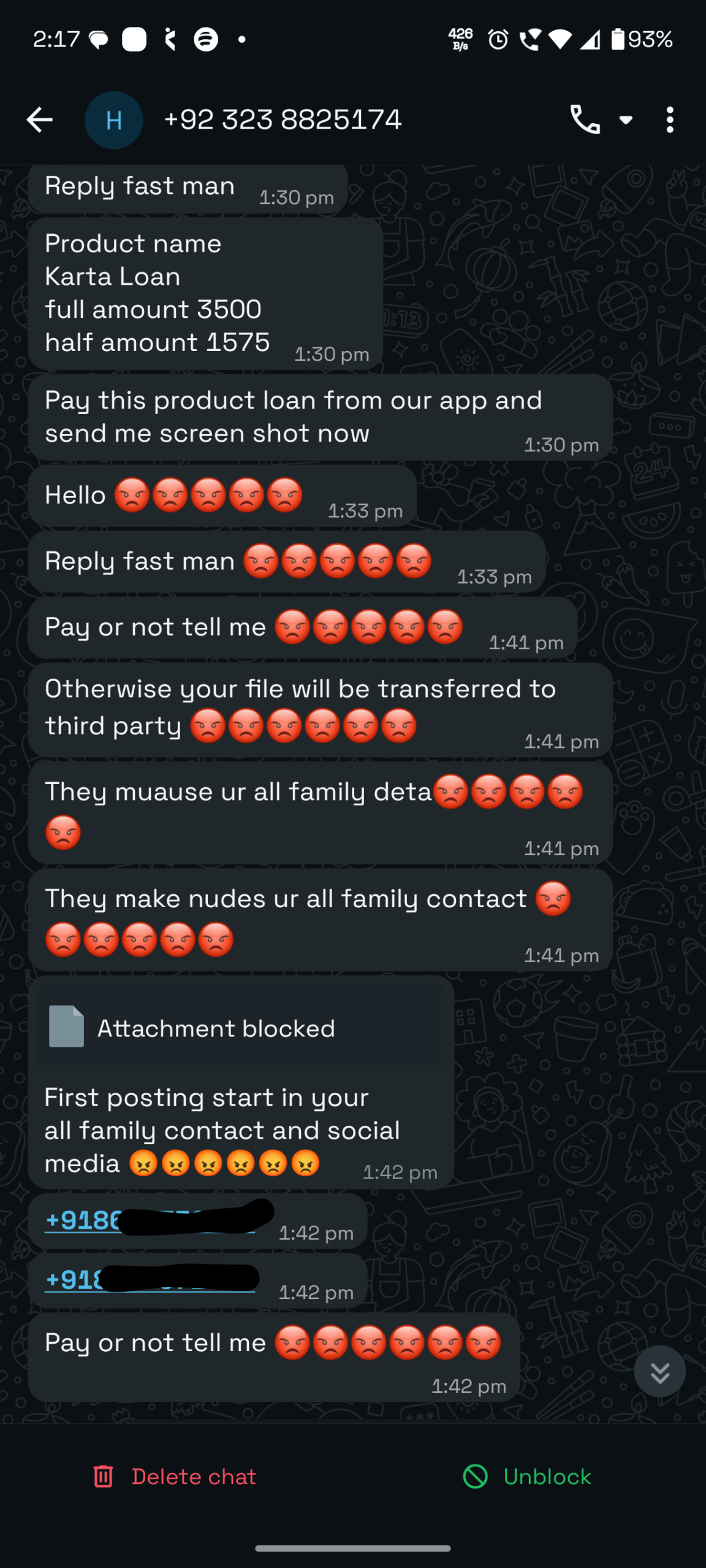Open the three-dot more options menu
This screenshot has height=1568, width=706.
670,119
